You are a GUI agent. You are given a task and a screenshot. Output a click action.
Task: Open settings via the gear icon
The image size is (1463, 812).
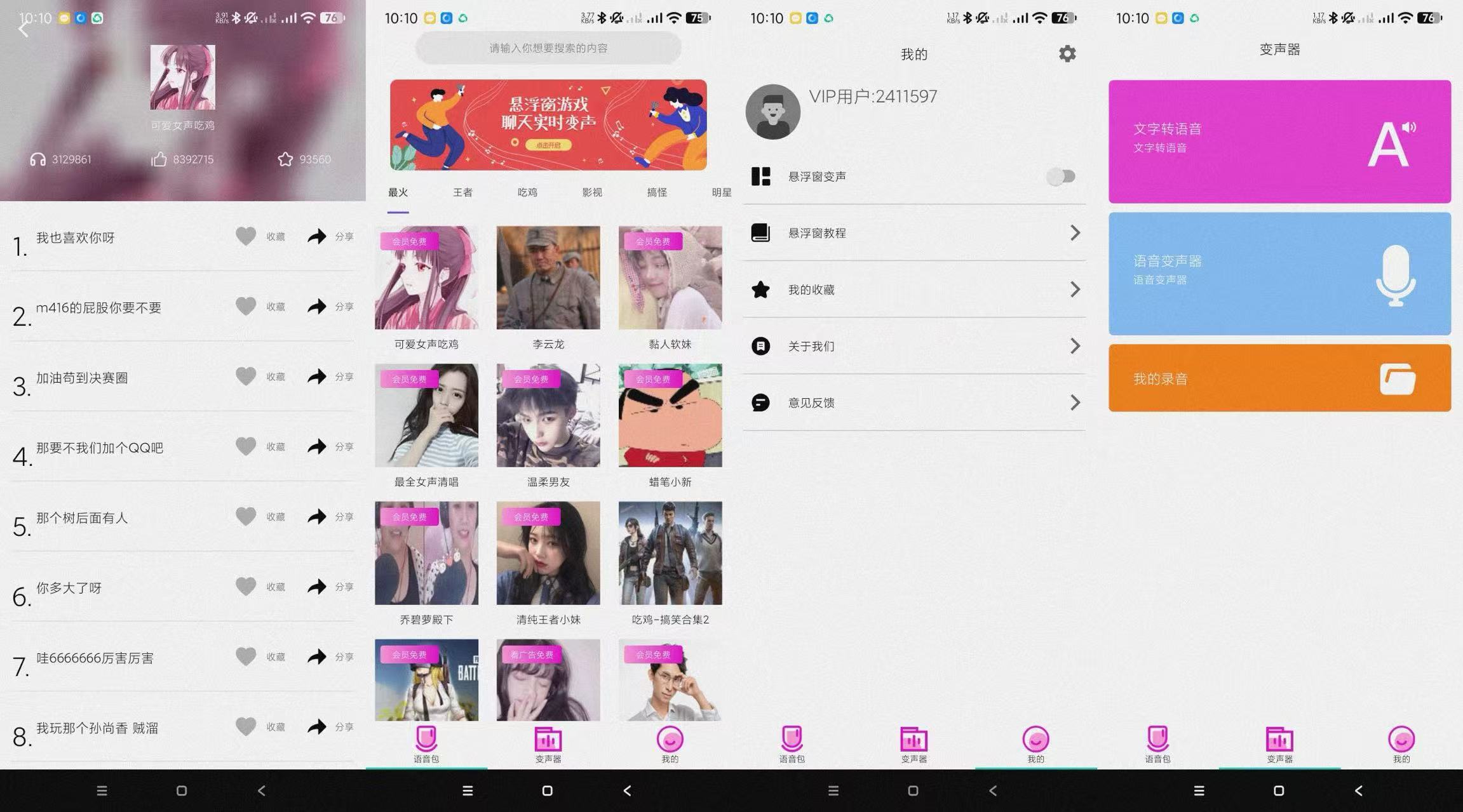pyautogui.click(x=1067, y=54)
